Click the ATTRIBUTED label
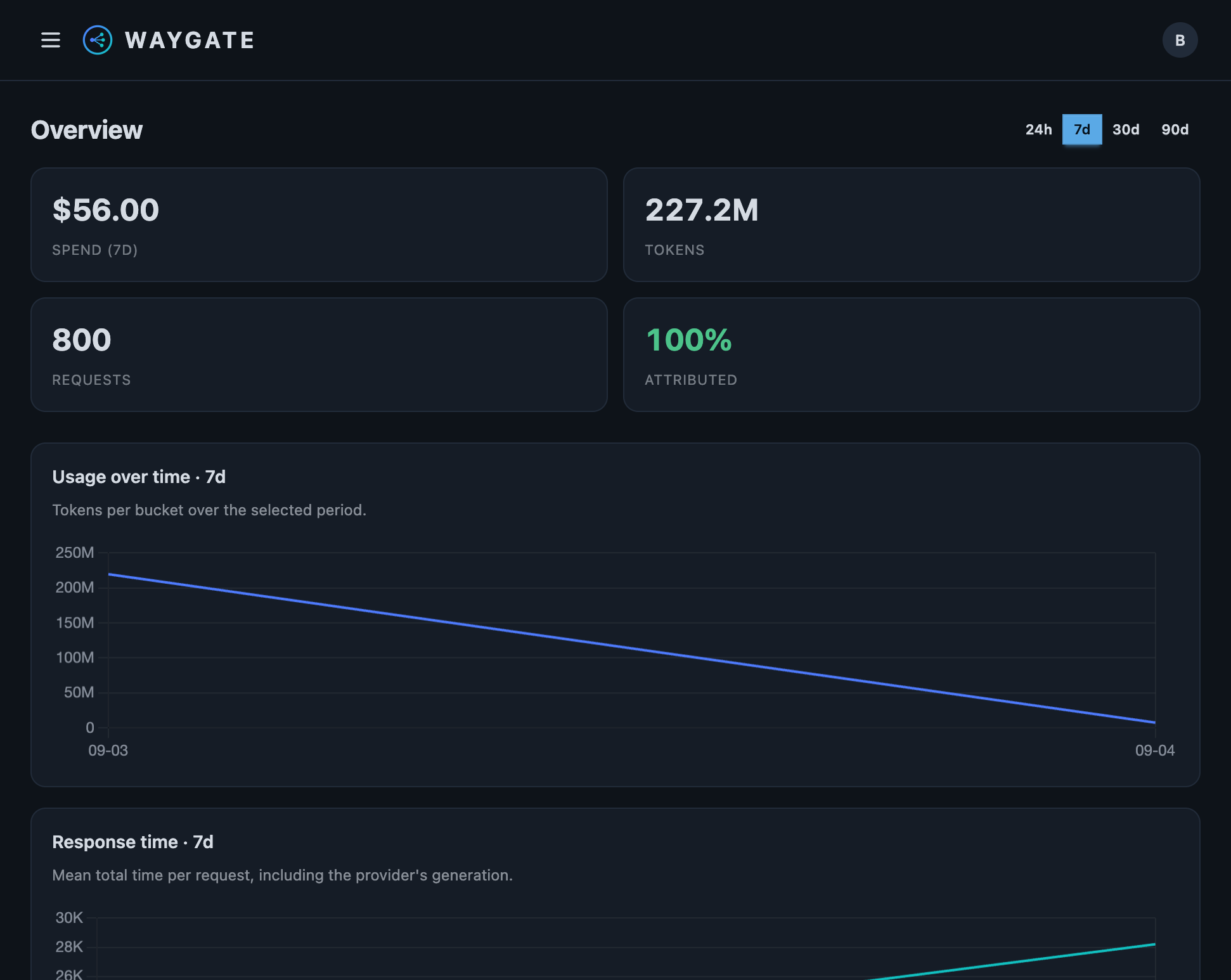Viewport: 1231px width, 980px height. [691, 380]
